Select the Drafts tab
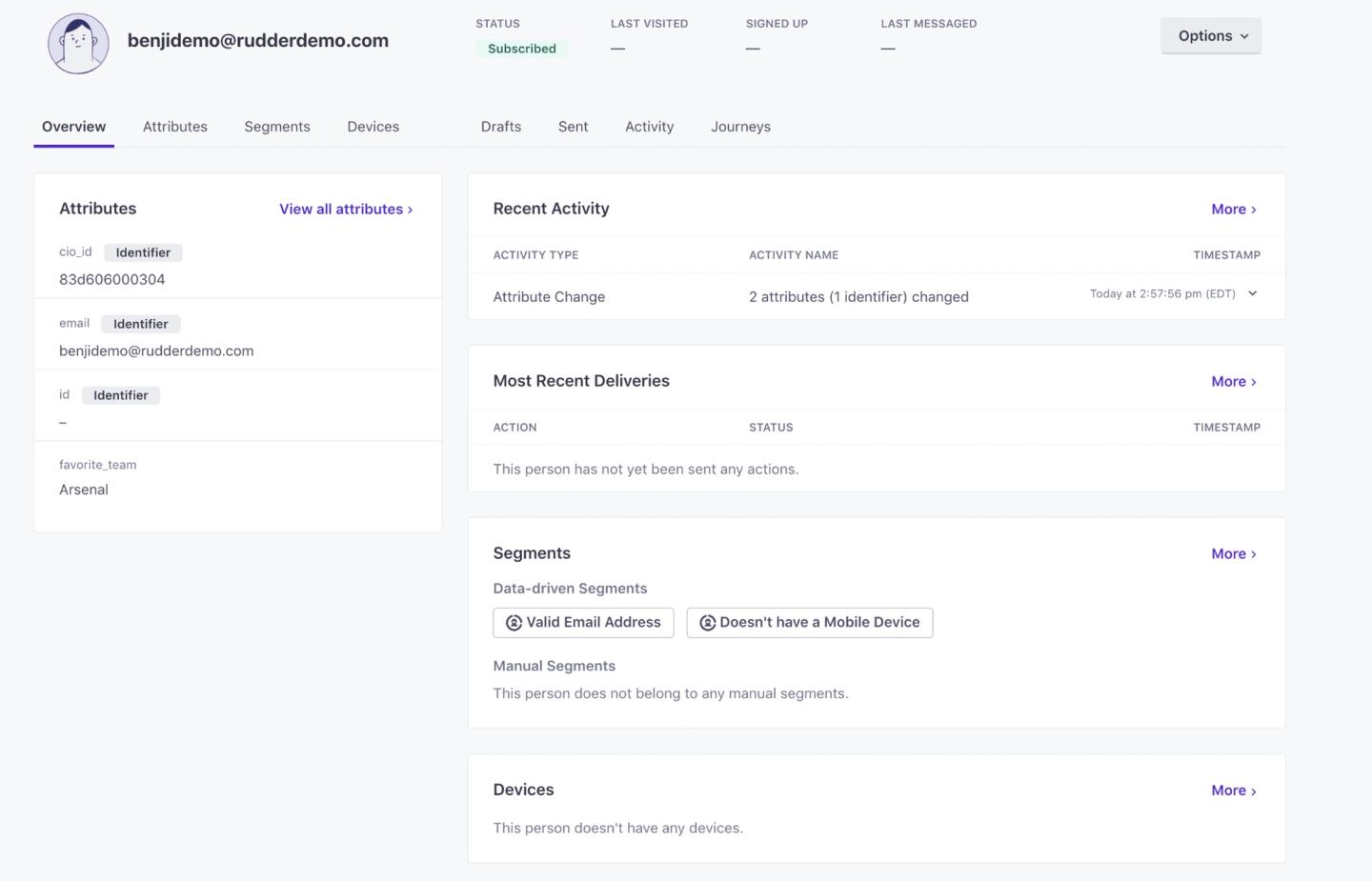 pos(501,127)
